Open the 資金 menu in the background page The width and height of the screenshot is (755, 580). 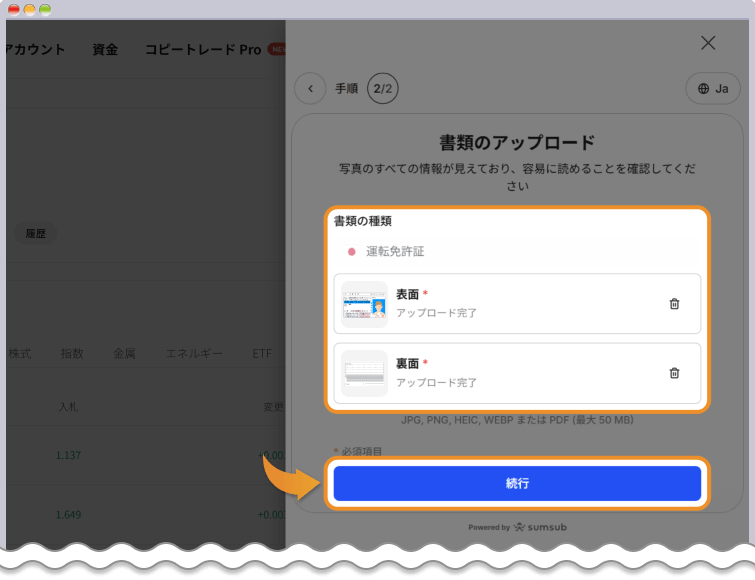105,49
